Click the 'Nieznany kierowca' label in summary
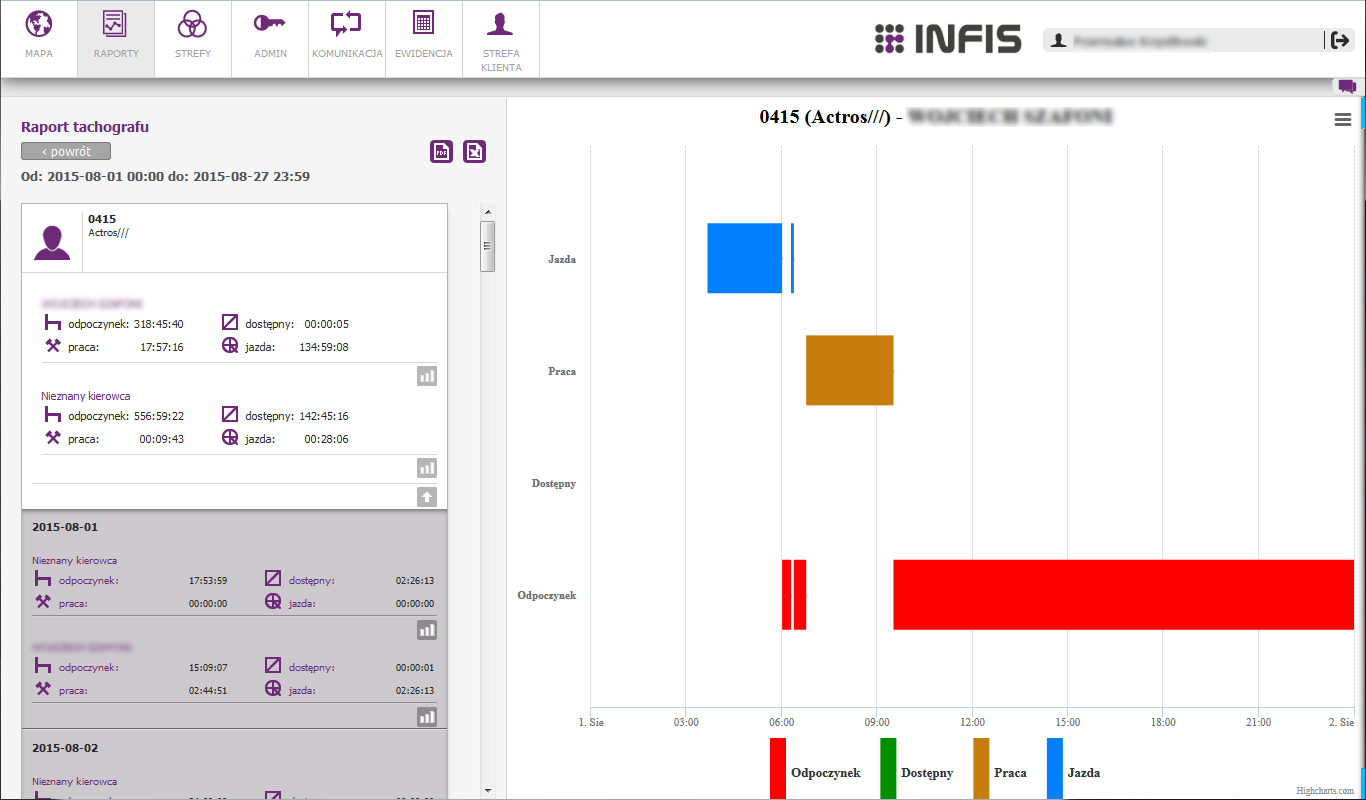The width and height of the screenshot is (1366, 800). [85, 396]
